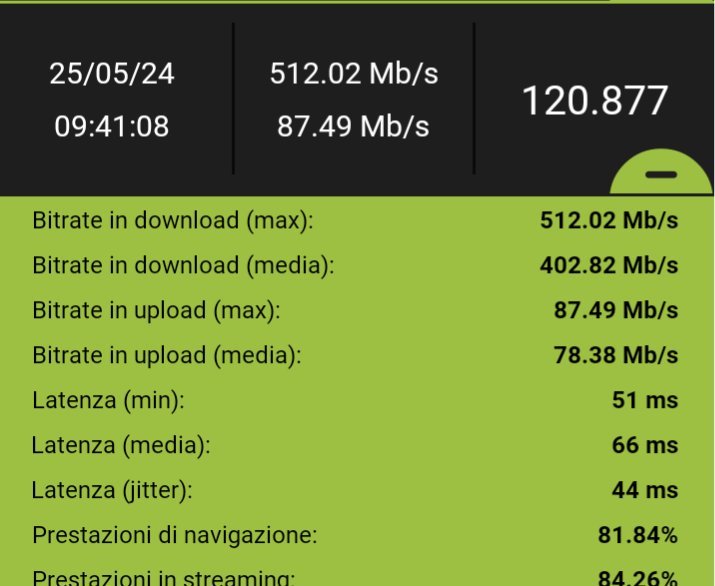715x586 pixels.
Task: Click the 78.38 Mb/s average upload value
Action: pos(615,355)
